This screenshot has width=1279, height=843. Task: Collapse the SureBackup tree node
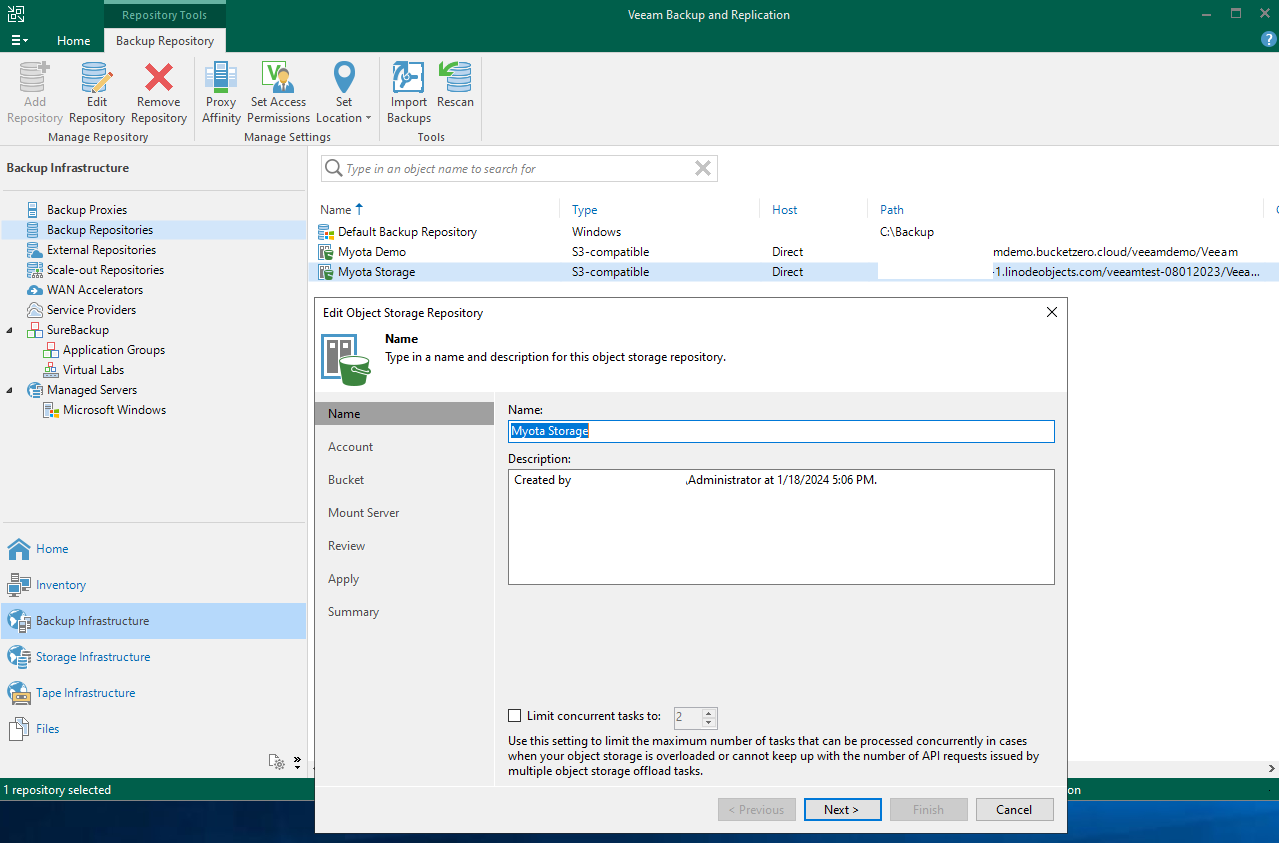click(x=8, y=329)
